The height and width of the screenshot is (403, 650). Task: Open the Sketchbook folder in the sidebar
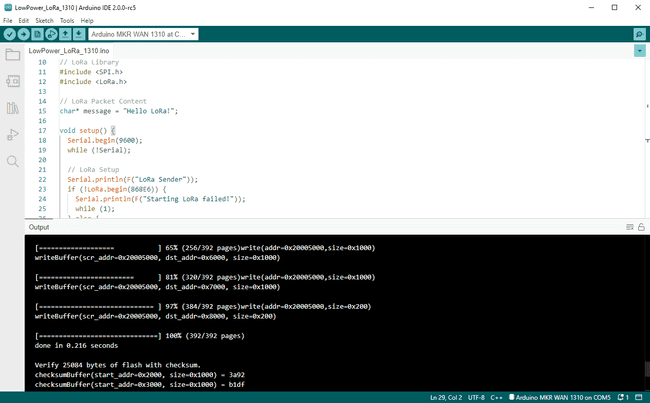[x=13, y=54]
